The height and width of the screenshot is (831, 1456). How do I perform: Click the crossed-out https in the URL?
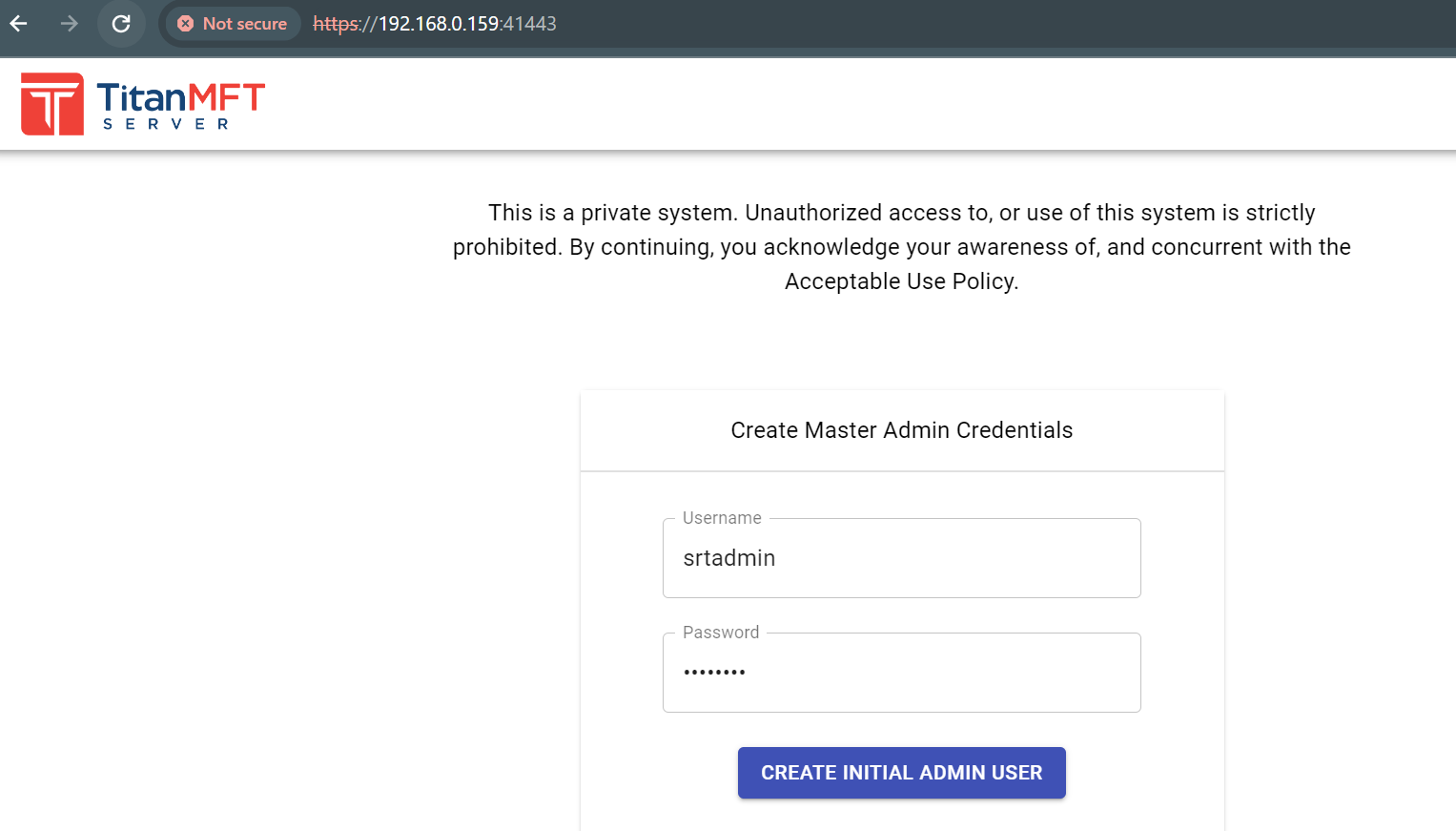click(x=336, y=24)
